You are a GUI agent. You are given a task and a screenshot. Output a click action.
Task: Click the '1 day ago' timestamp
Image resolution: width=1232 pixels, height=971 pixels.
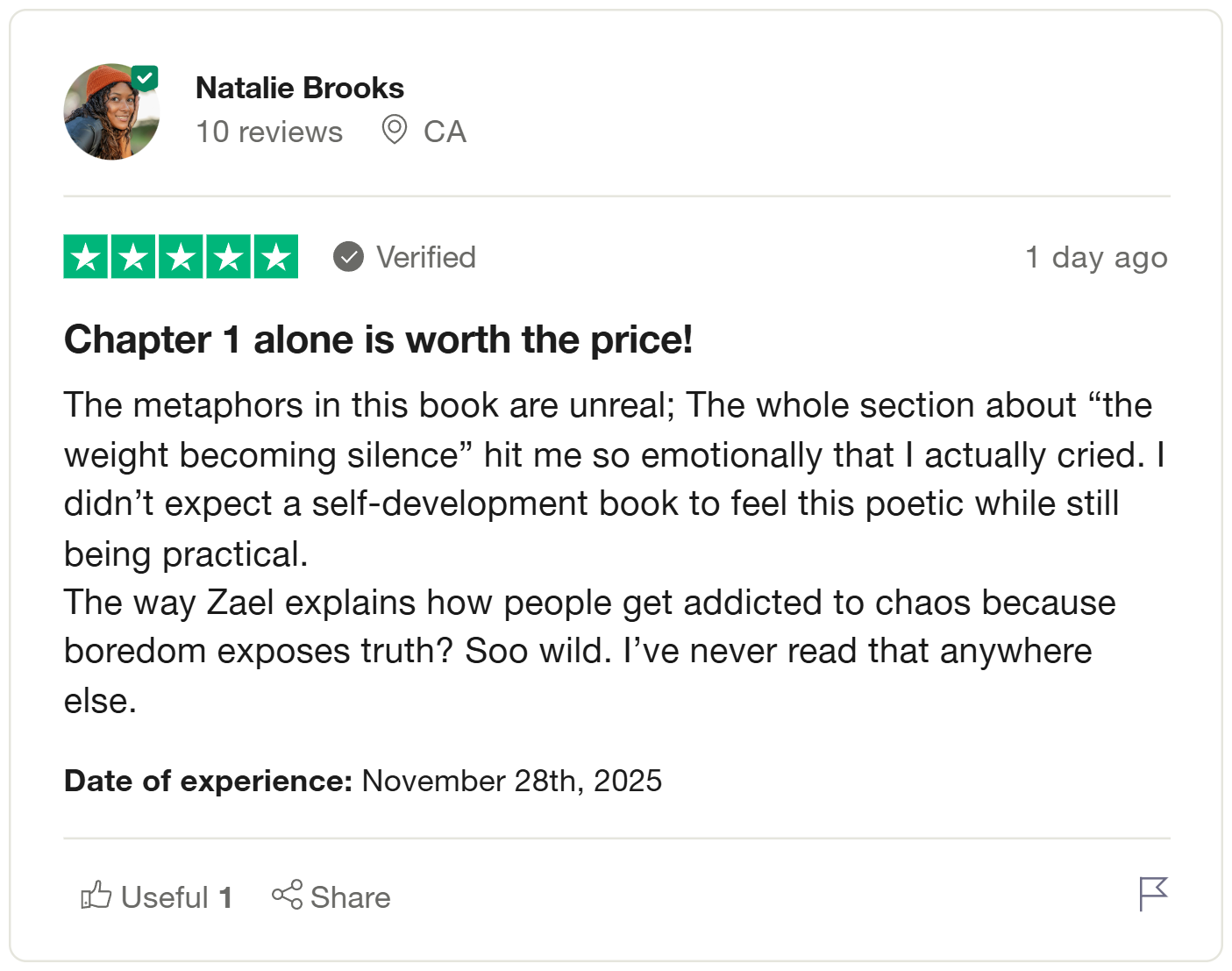pos(1096,257)
